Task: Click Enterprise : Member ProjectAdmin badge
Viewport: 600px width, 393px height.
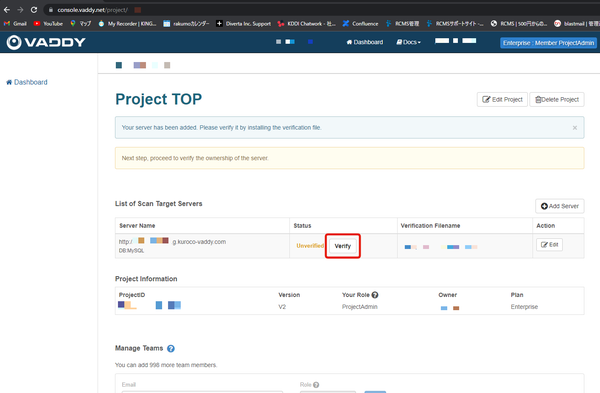Action: pos(548,43)
